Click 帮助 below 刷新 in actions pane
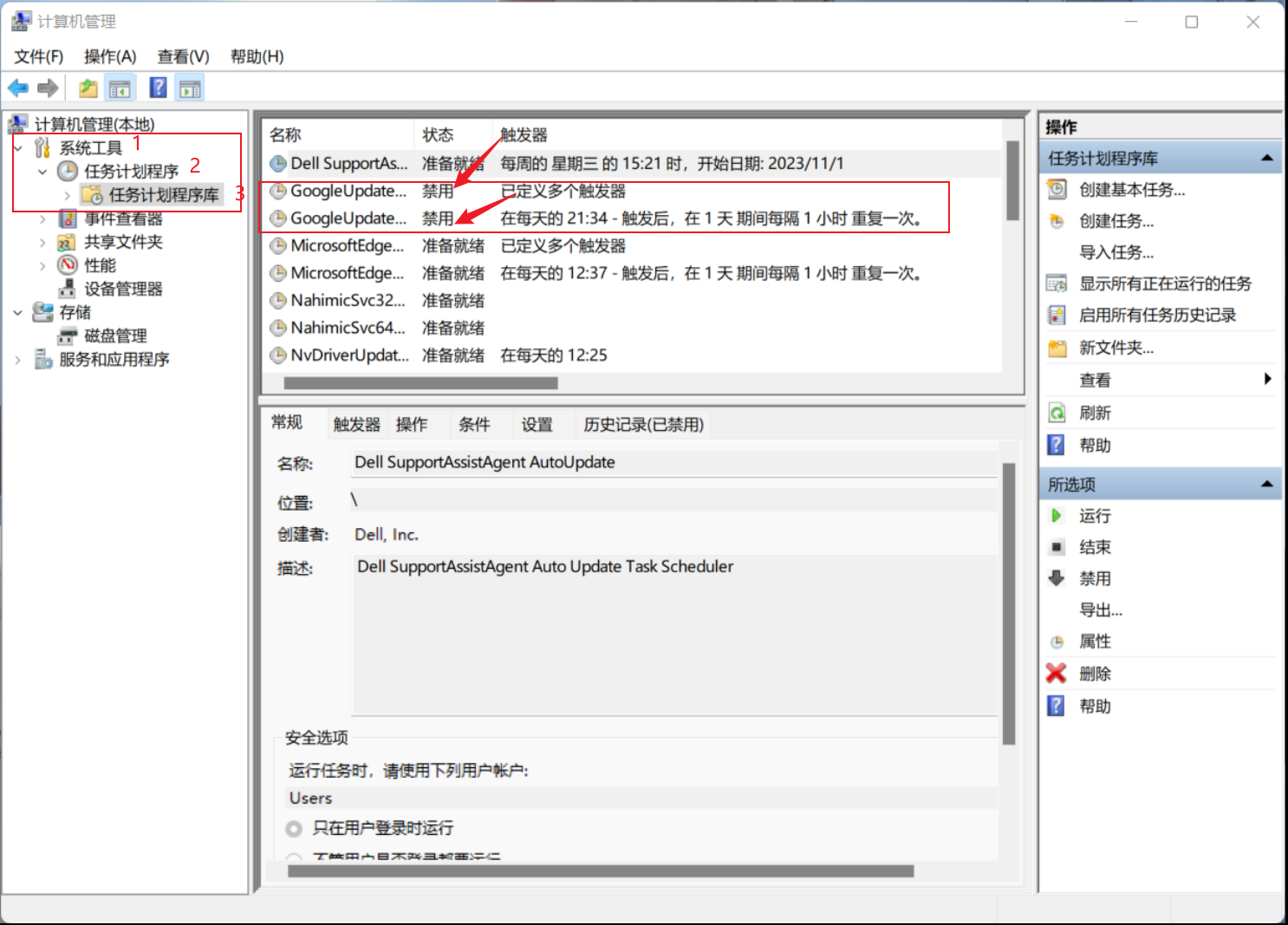 pyautogui.click(x=1095, y=445)
